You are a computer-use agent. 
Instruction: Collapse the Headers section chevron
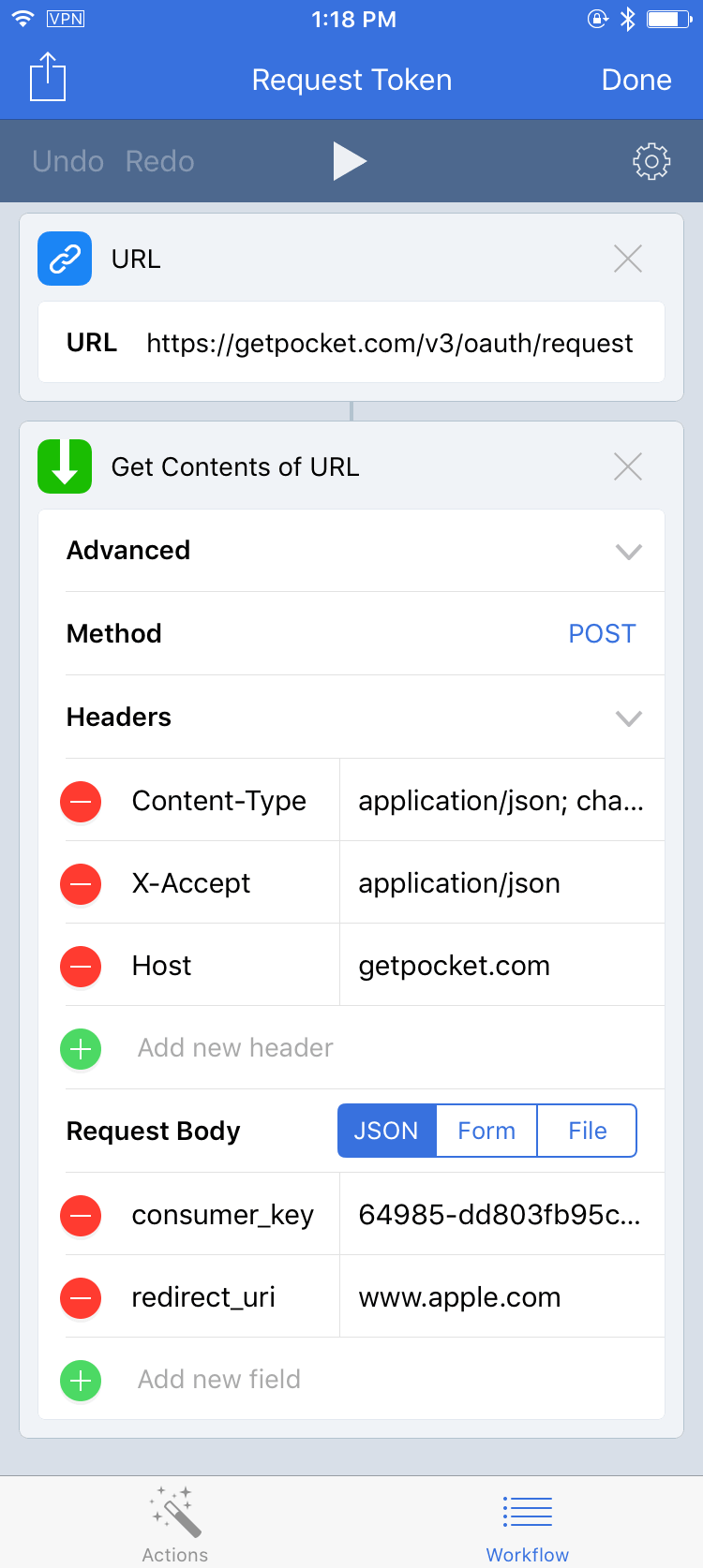click(628, 718)
